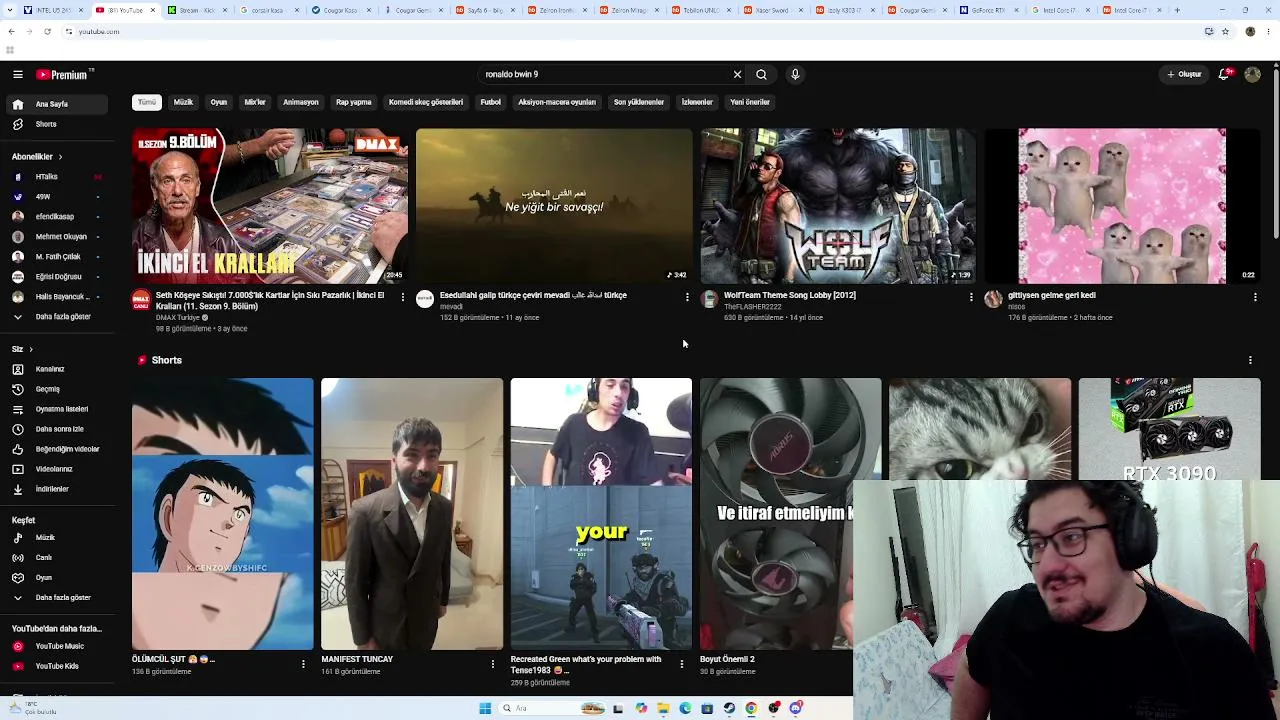
Task: Click the magnifier search button
Action: tap(762, 74)
